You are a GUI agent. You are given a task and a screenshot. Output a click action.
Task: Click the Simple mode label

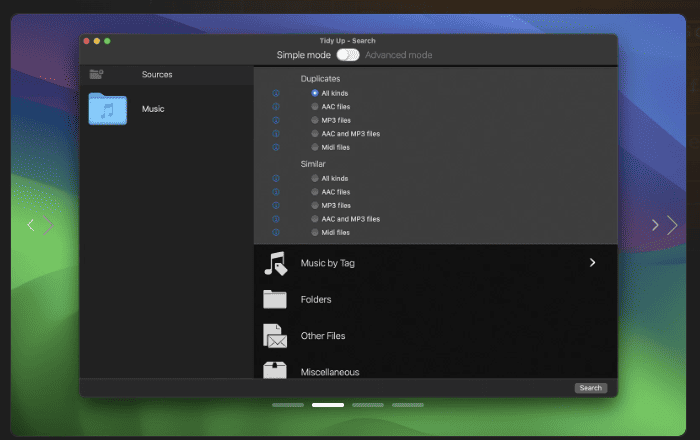pos(304,55)
